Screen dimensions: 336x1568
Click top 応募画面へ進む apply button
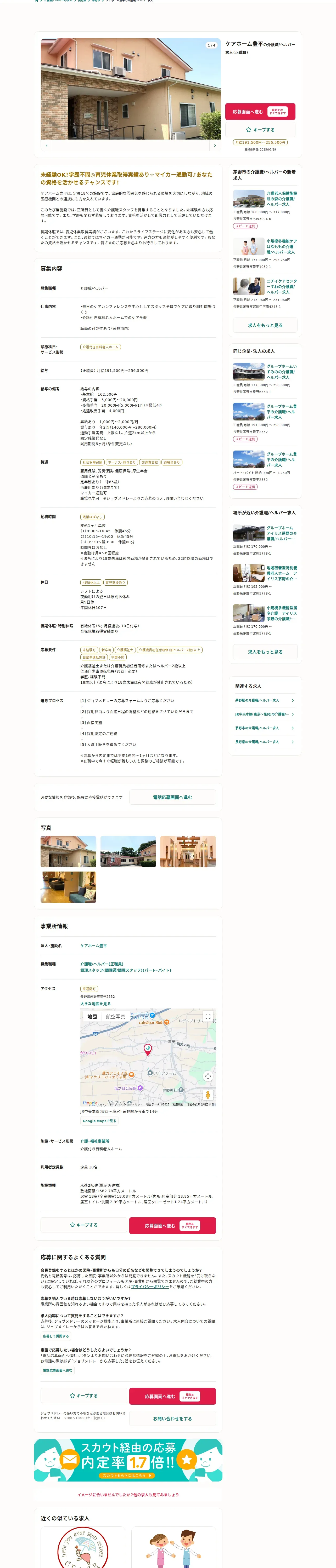(x=260, y=111)
